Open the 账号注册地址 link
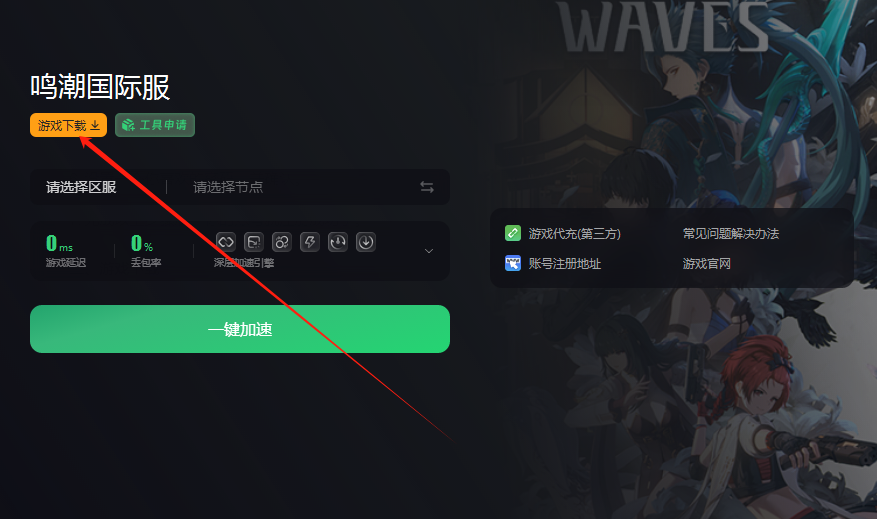 [564, 263]
